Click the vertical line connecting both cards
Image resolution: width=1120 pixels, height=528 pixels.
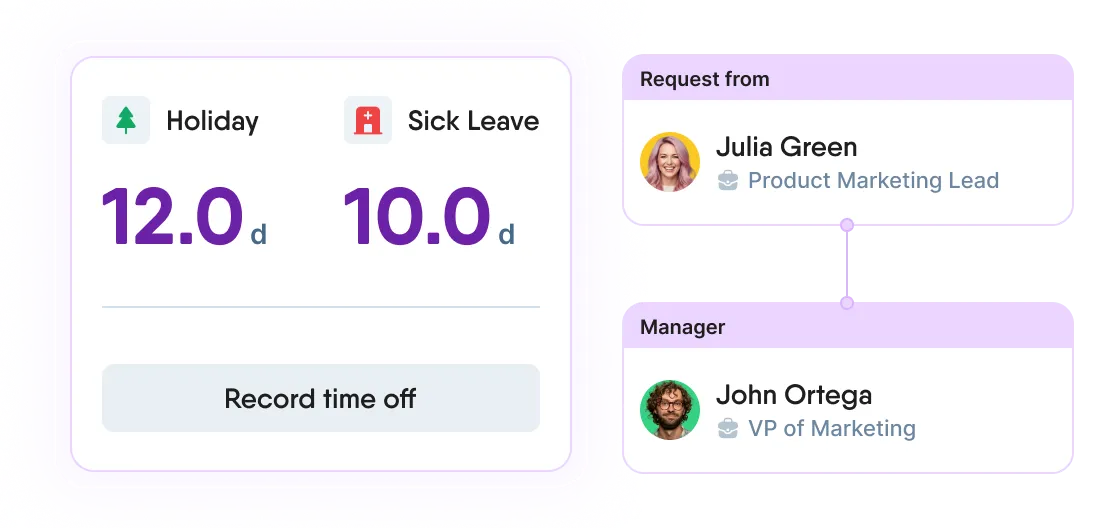click(847, 263)
